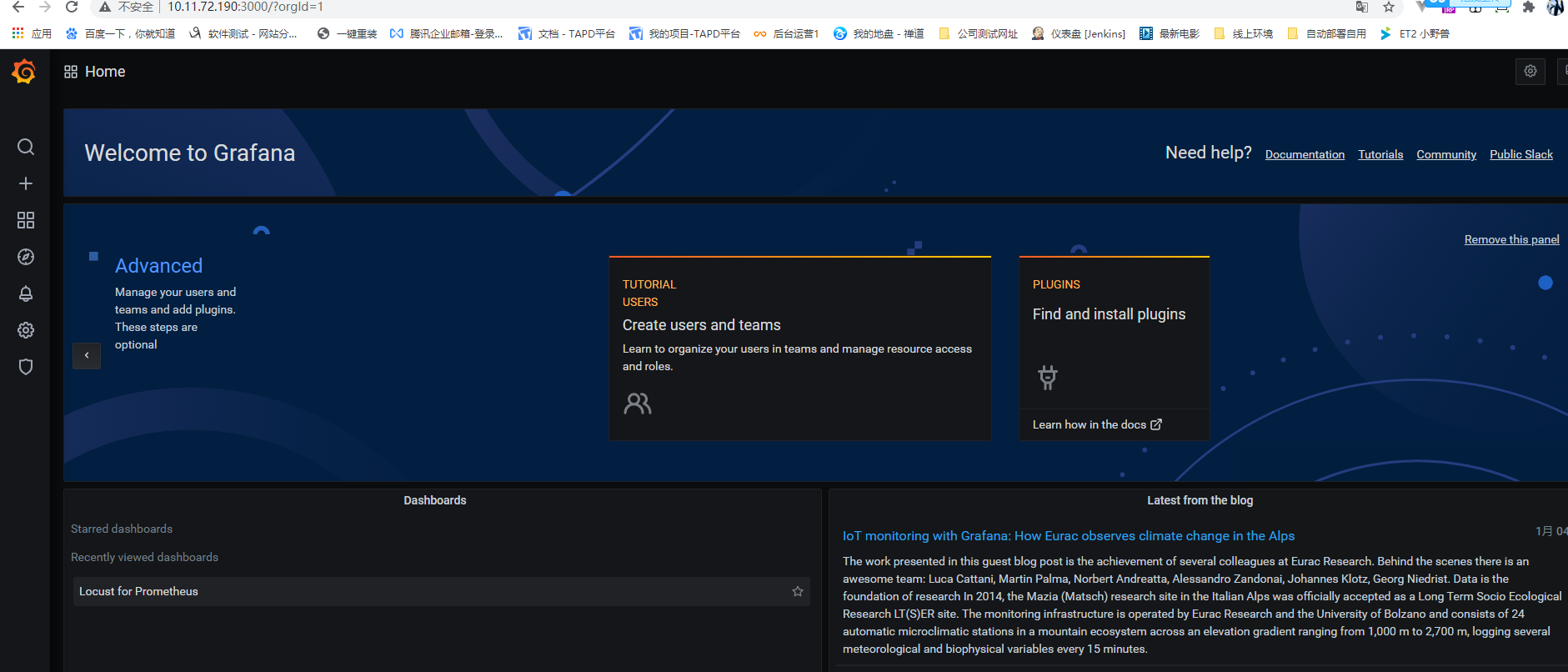Open the Configuration gear in the sidebar
The height and width of the screenshot is (672, 1568).
point(26,330)
